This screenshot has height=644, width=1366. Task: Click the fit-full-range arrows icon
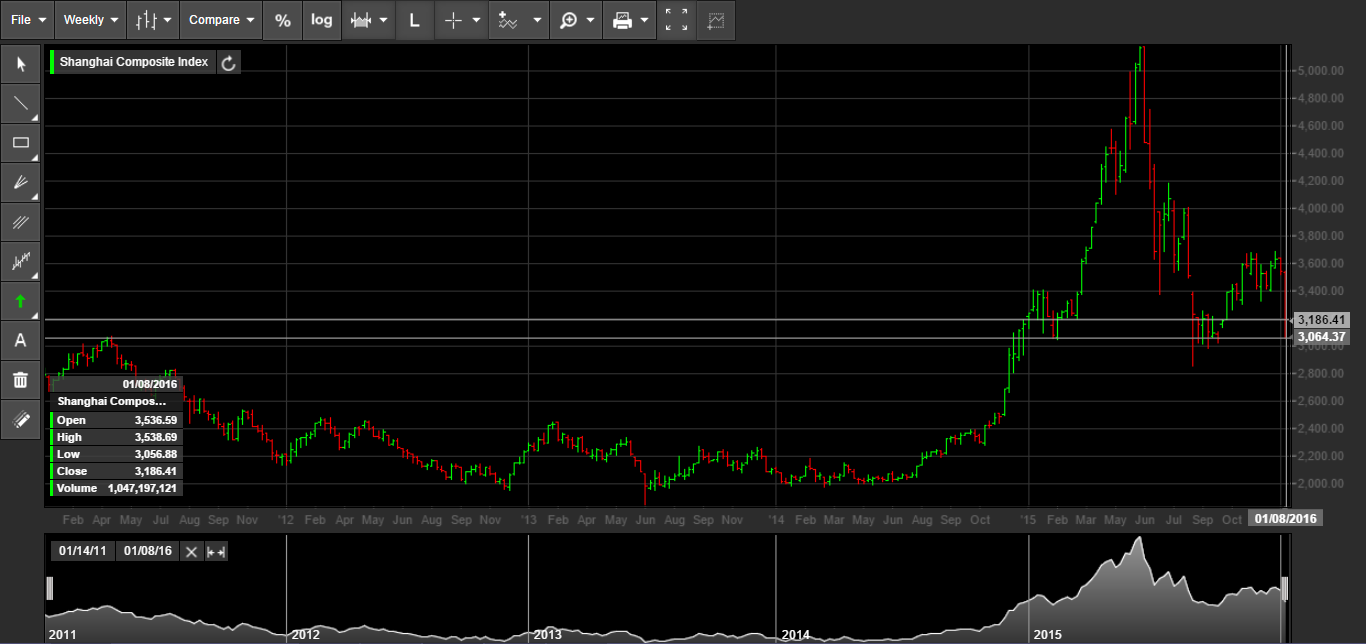click(x=216, y=551)
